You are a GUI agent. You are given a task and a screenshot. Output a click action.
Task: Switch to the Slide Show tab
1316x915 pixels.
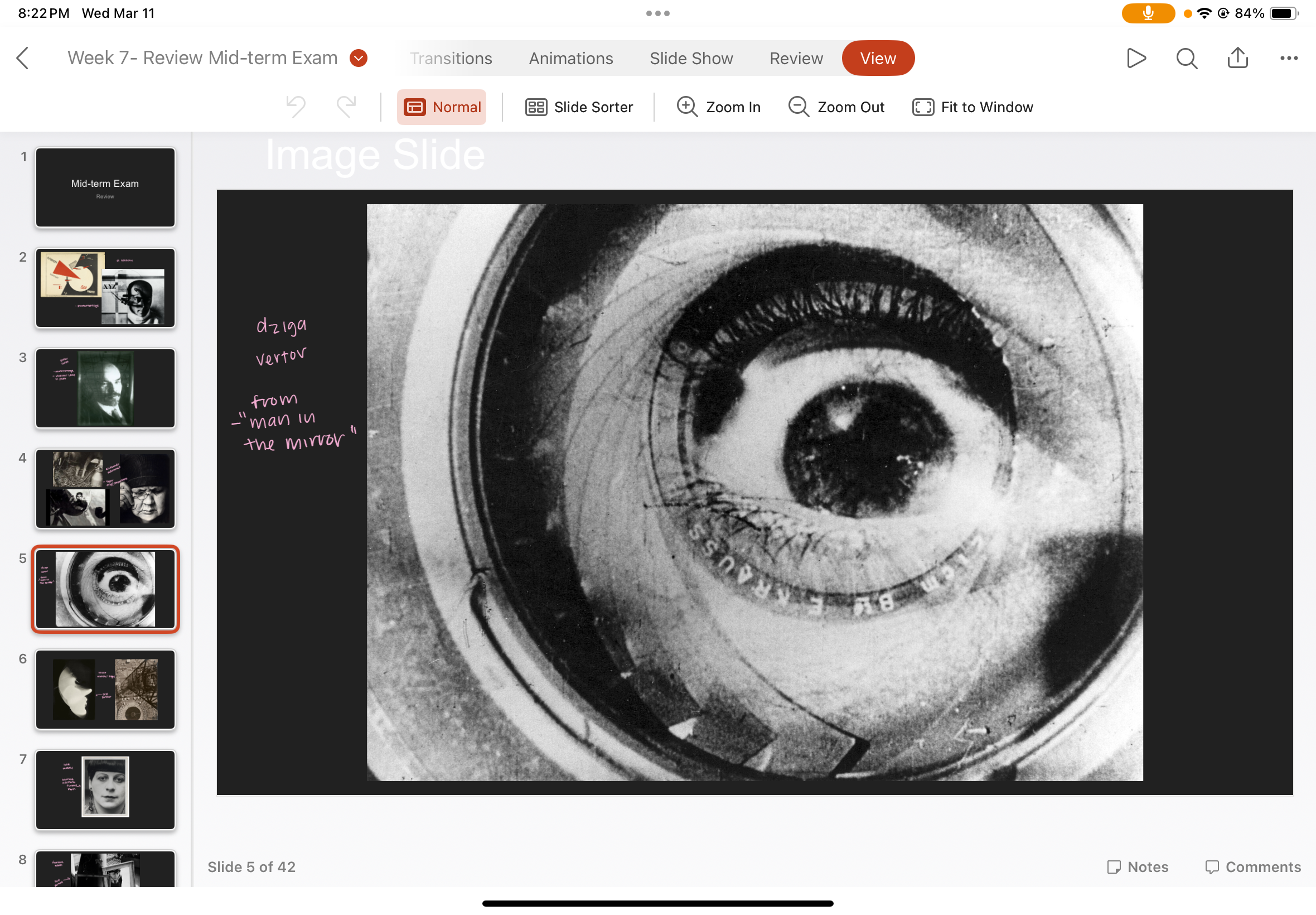point(691,59)
